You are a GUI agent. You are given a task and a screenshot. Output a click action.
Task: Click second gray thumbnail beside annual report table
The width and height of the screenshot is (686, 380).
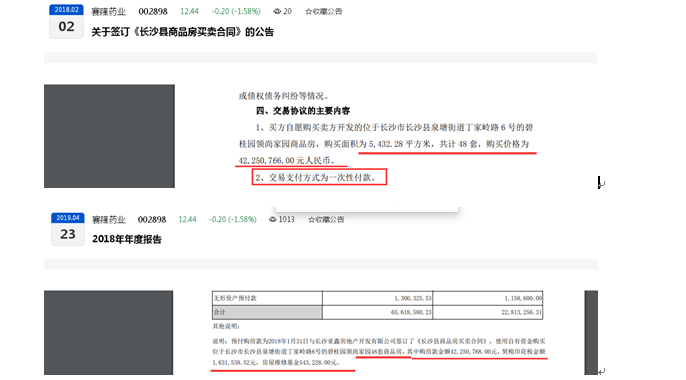108,333
